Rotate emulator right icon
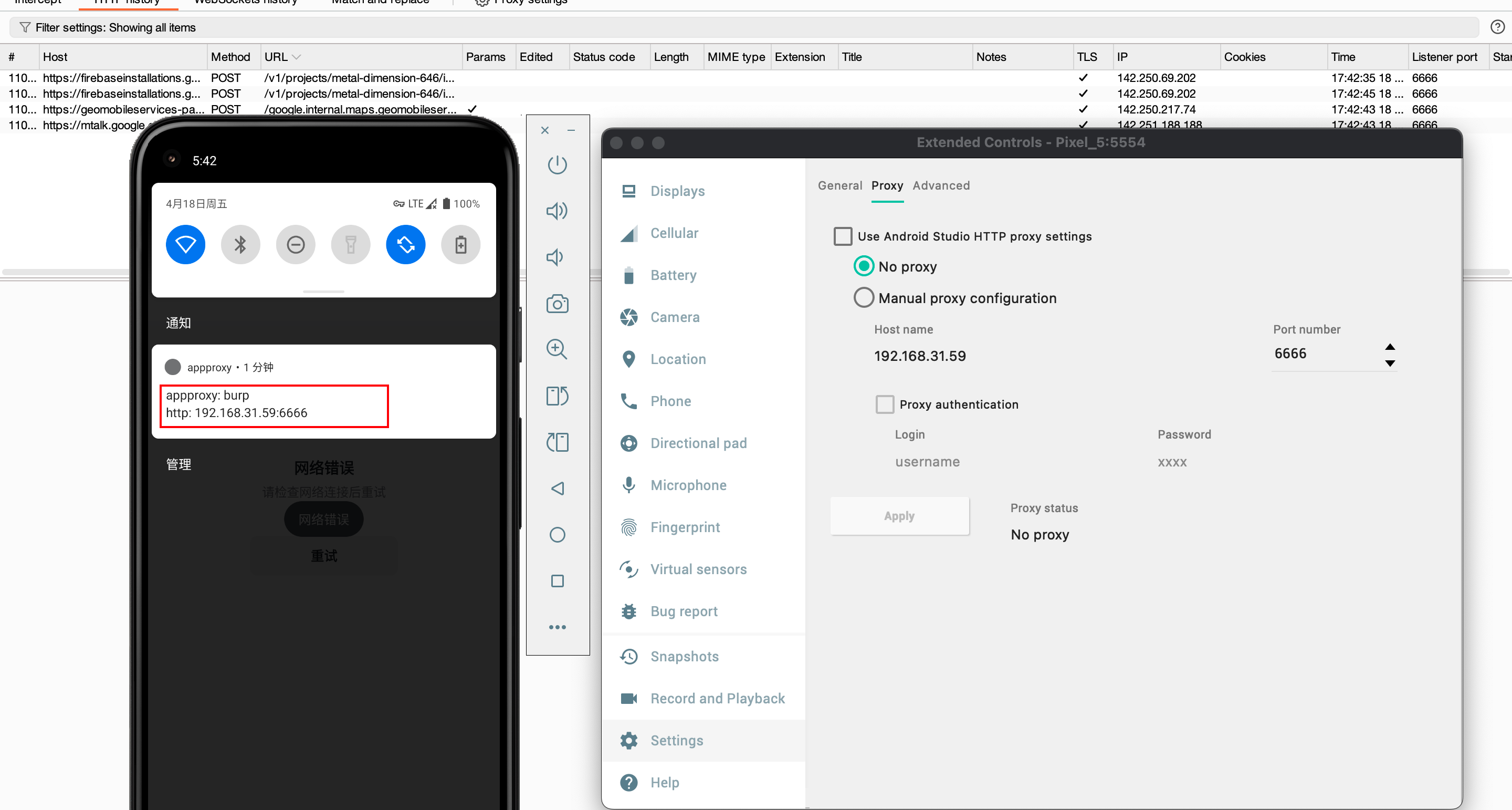The height and width of the screenshot is (810, 1512). pyautogui.click(x=557, y=442)
